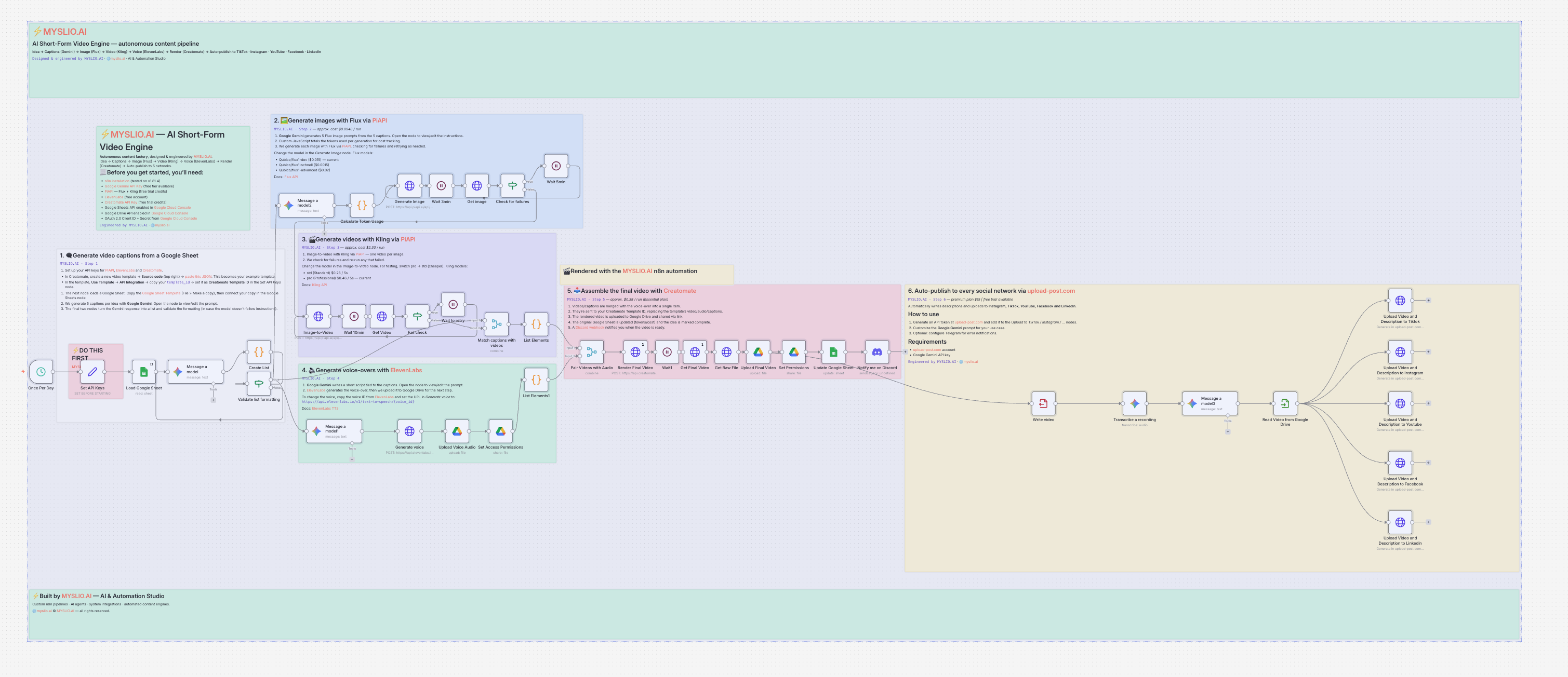This screenshot has width=1568, height=677.
Task: Open the Validate list formatting node
Action: point(259,383)
